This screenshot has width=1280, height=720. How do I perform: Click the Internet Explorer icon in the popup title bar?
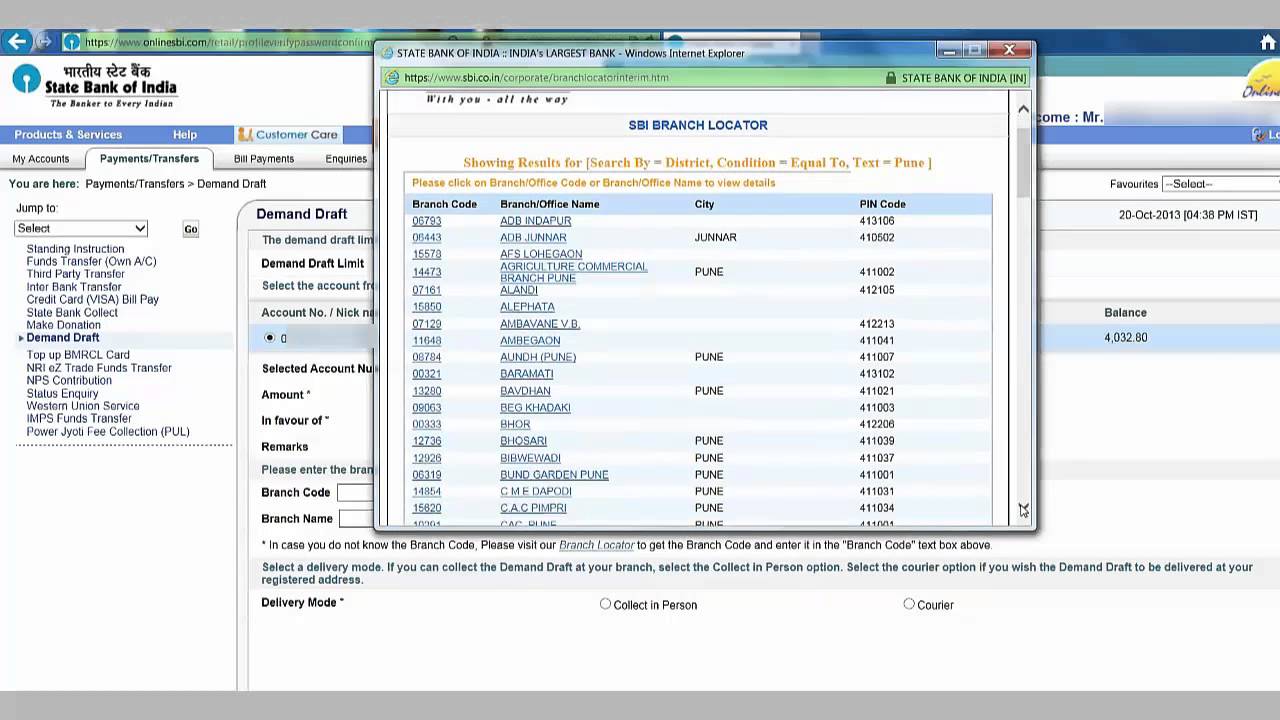387,53
